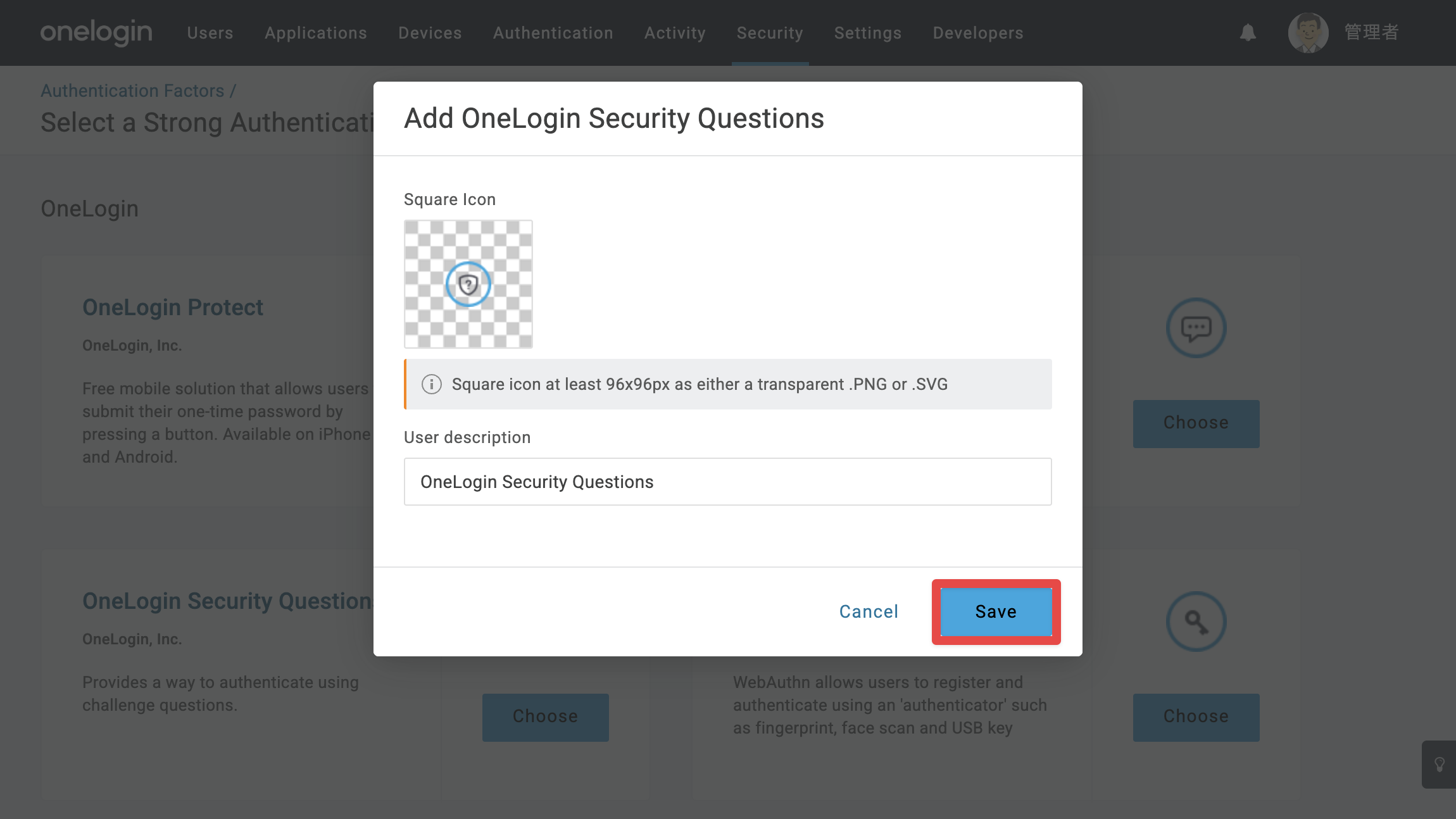Click the lightbulb help icon at the bottom right
The image size is (1456, 819).
pyautogui.click(x=1440, y=765)
